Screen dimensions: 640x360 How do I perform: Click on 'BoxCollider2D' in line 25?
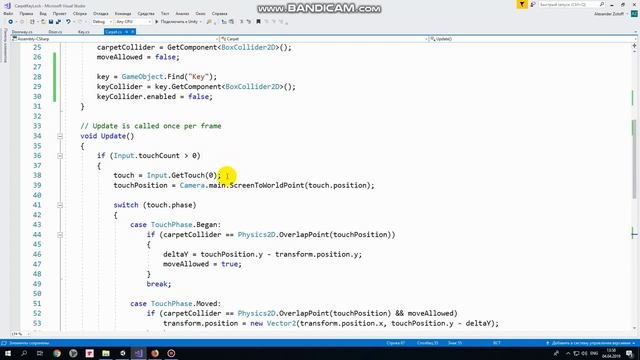[x=248, y=47]
